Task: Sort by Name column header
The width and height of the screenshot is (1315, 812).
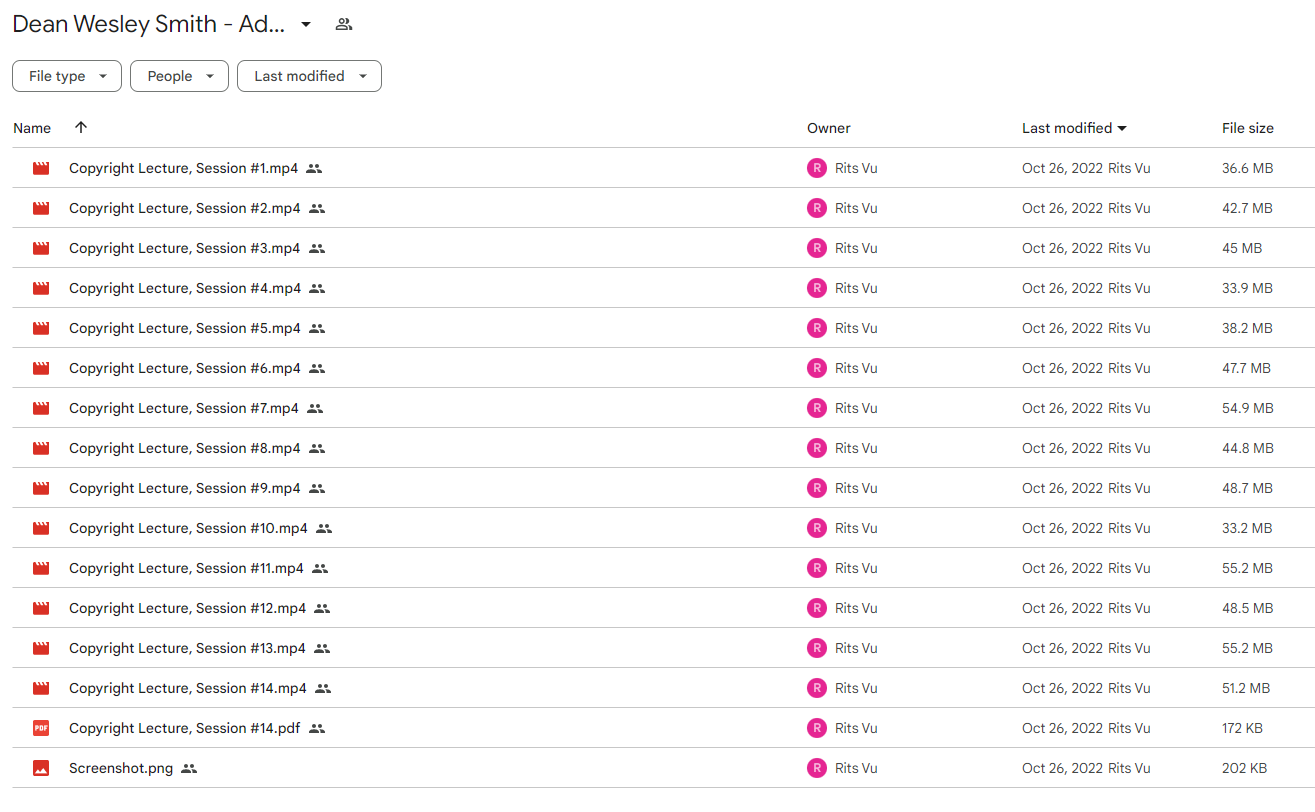Action: pyautogui.click(x=32, y=128)
